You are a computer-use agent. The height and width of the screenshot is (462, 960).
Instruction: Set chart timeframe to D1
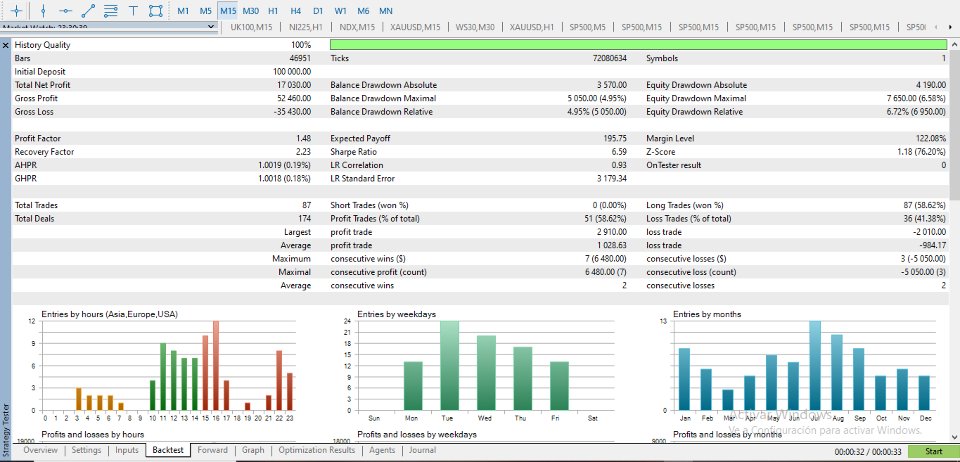pyautogui.click(x=318, y=11)
